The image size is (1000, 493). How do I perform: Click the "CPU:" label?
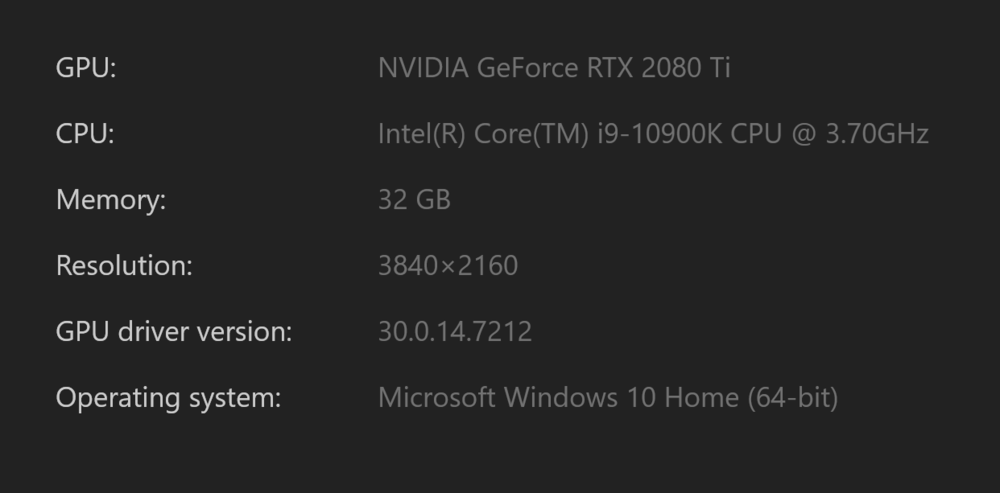[85, 134]
